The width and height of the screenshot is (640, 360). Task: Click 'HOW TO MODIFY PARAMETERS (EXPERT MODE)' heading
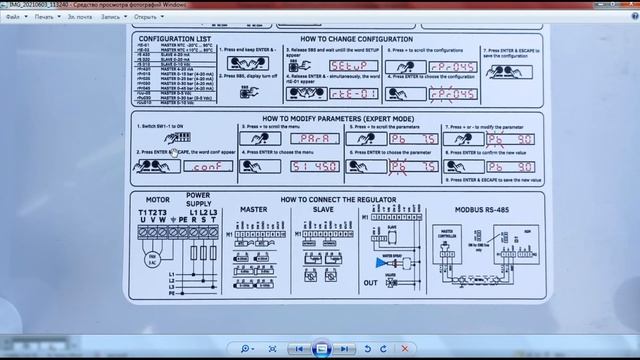point(338,119)
